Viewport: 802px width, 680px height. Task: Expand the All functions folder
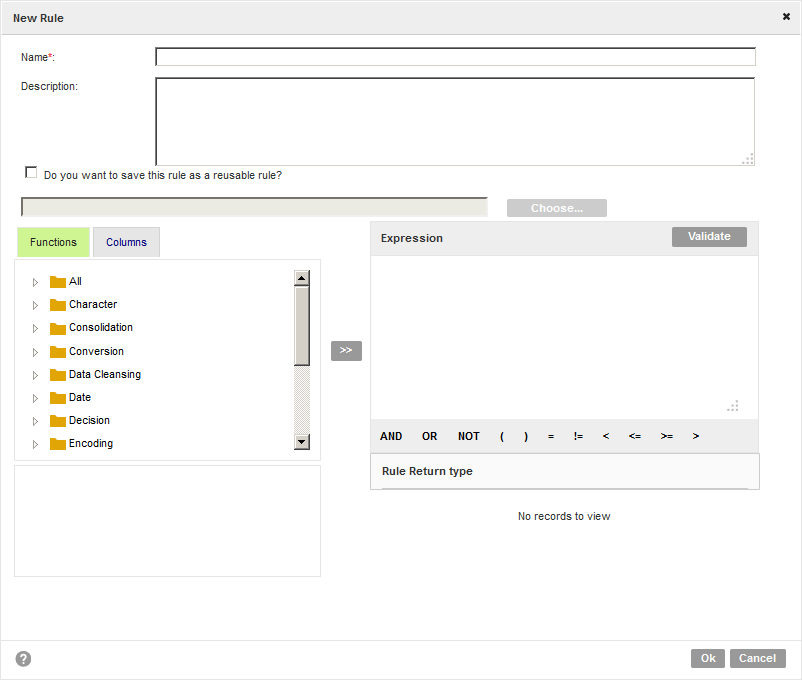tap(35, 282)
